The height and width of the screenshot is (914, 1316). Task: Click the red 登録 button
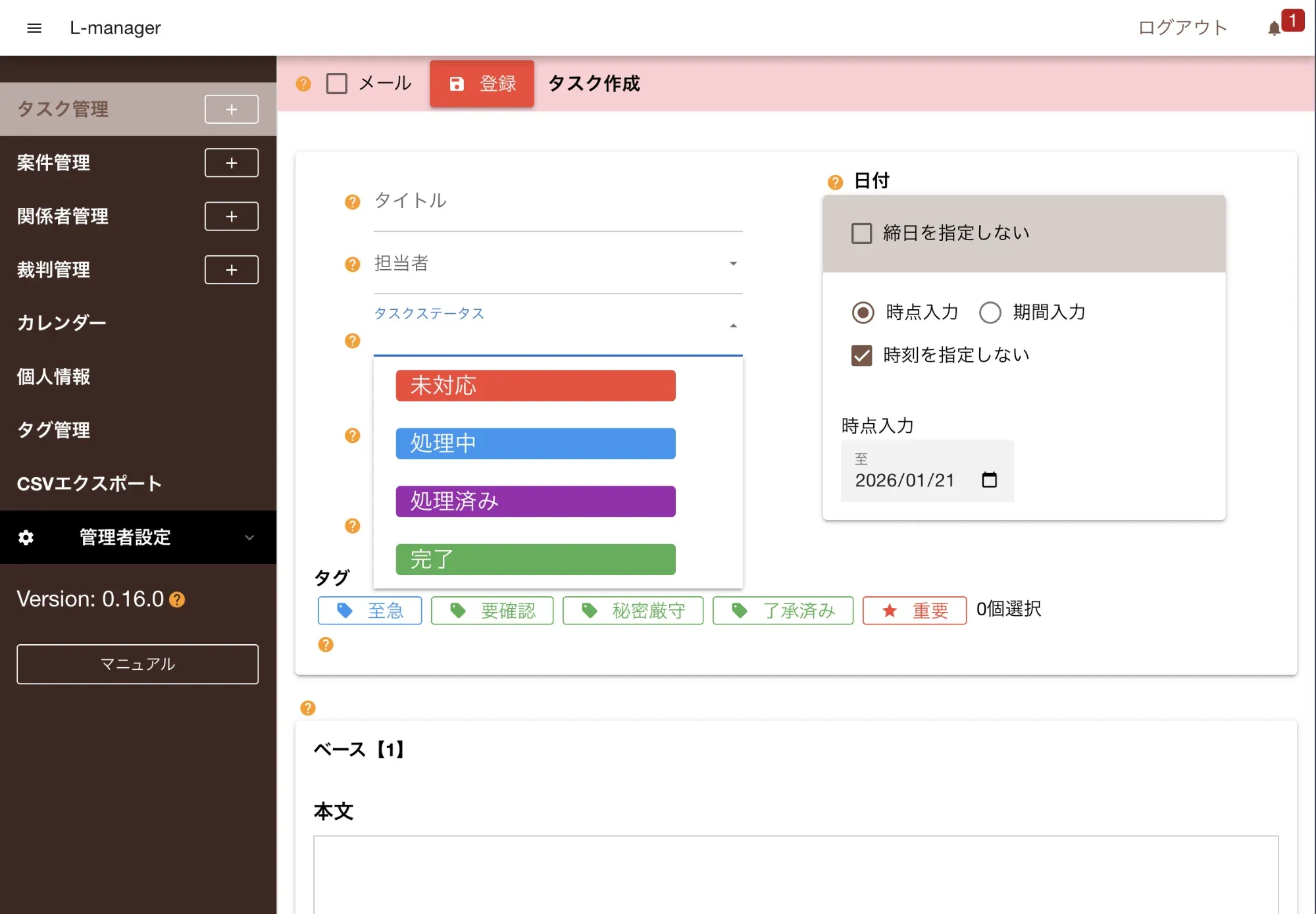[x=482, y=84]
